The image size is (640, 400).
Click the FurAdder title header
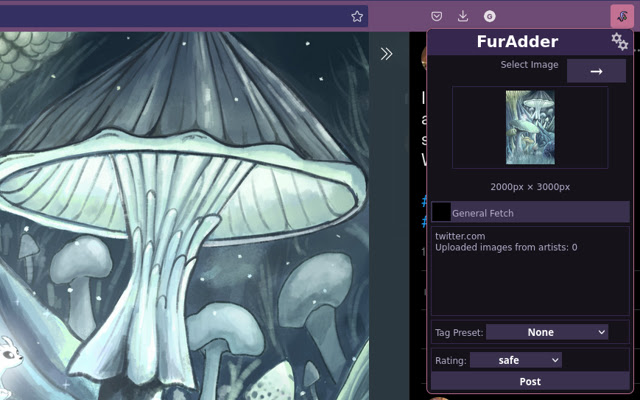(x=517, y=41)
